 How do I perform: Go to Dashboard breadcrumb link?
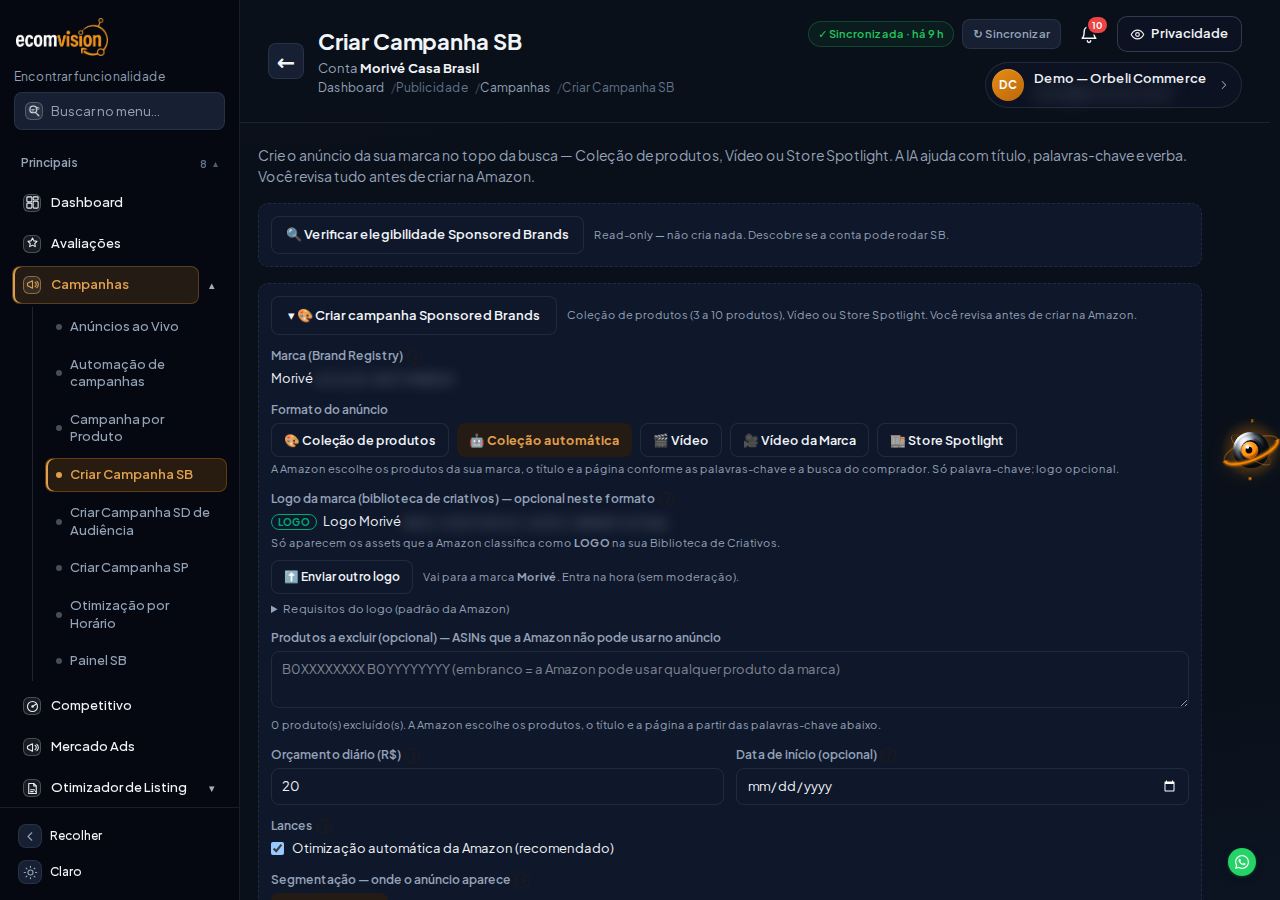(351, 88)
